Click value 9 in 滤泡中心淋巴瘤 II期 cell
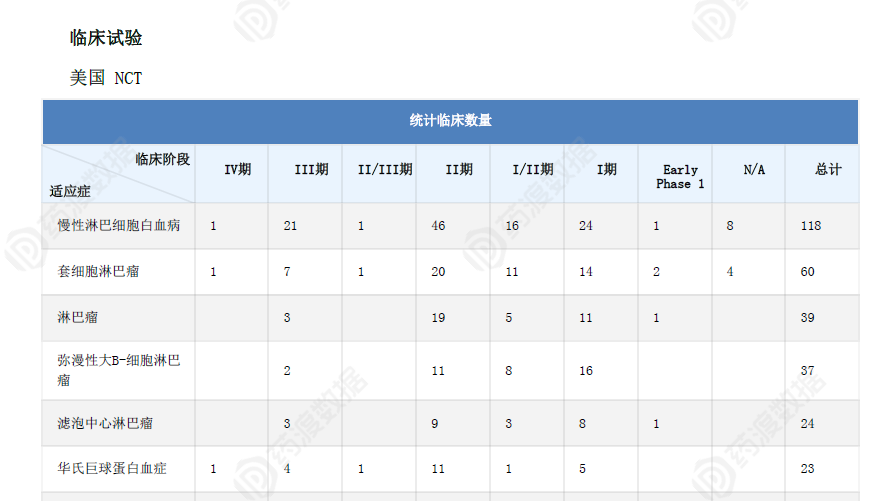Image resolution: width=885 pixels, height=501 pixels. pos(435,424)
